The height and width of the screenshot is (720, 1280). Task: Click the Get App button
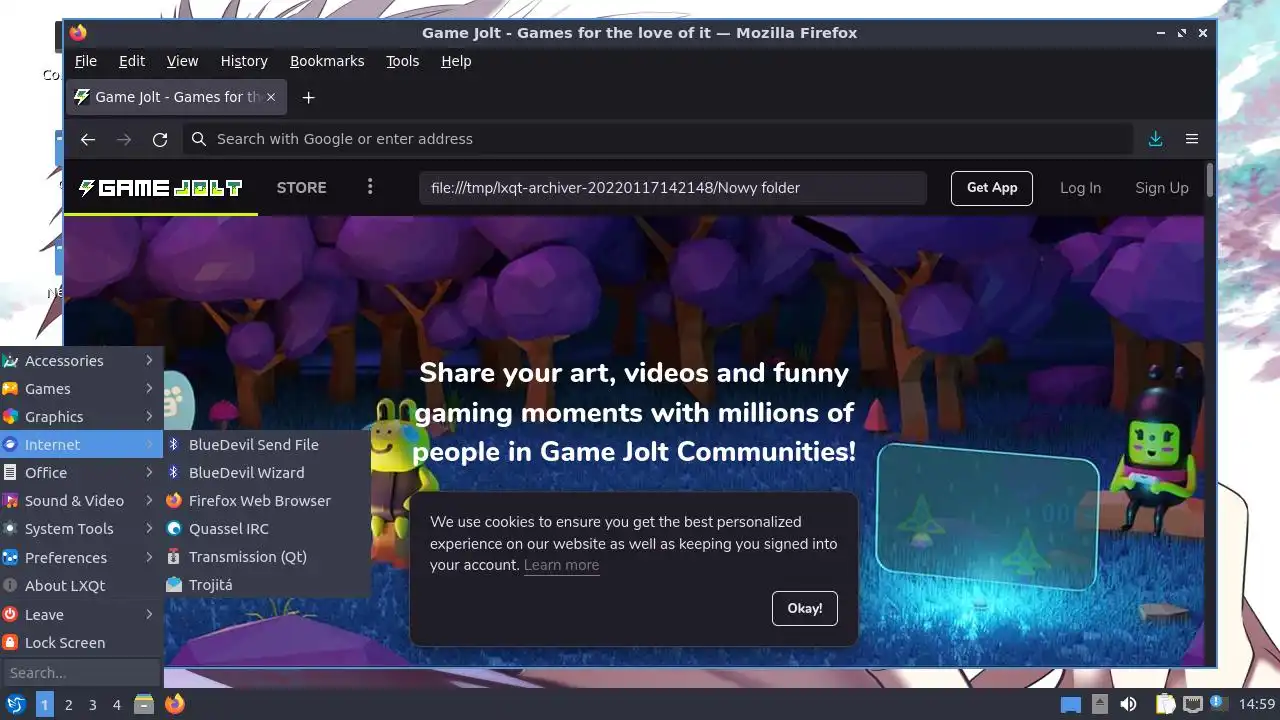pos(992,187)
